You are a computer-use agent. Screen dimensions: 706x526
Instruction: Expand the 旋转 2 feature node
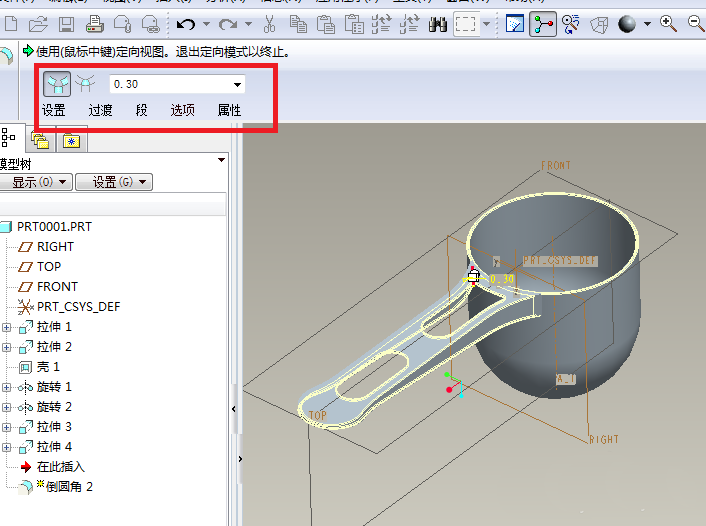(x=6, y=407)
